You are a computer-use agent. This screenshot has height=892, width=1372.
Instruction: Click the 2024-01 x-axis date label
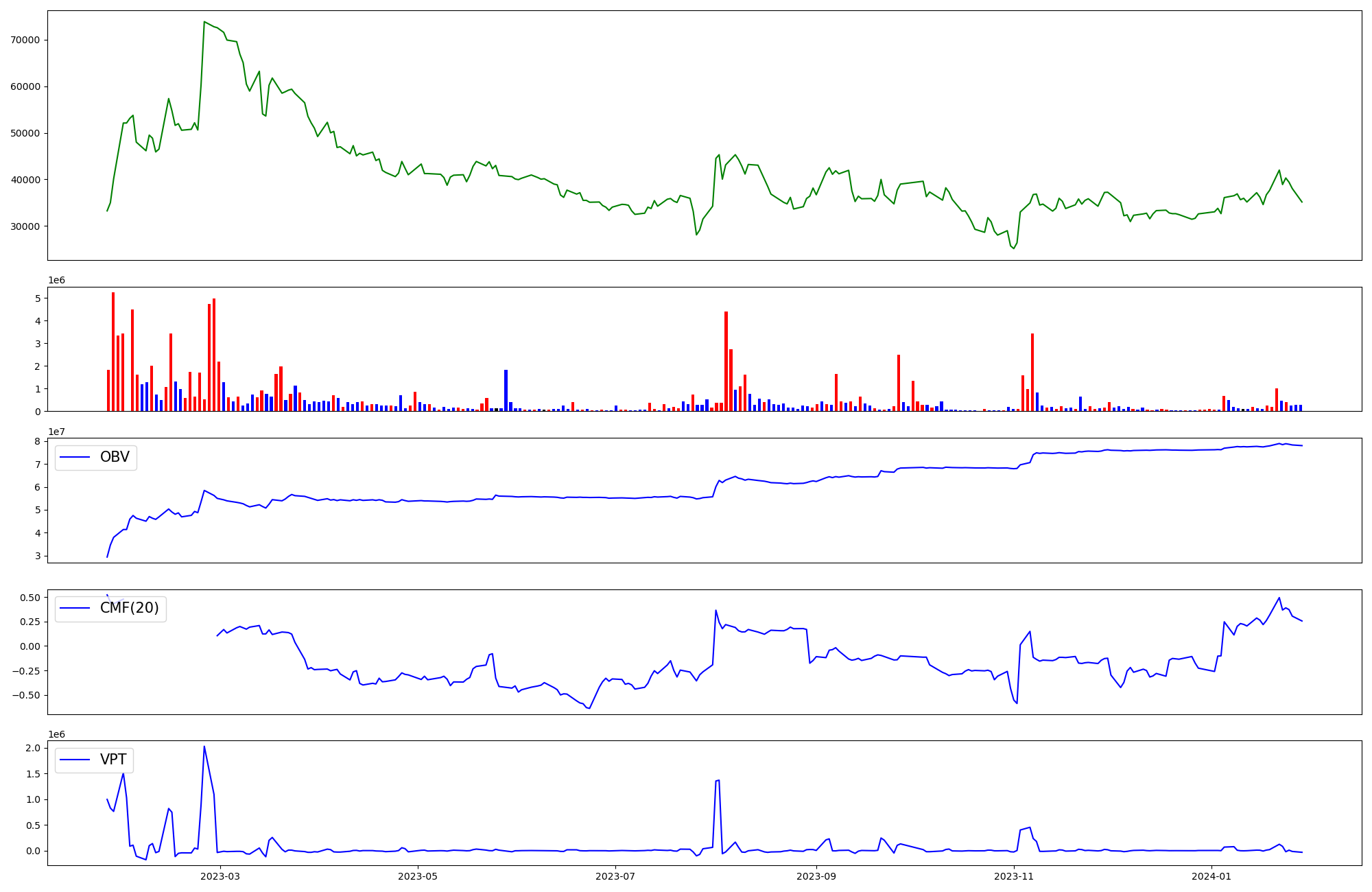tap(1211, 876)
